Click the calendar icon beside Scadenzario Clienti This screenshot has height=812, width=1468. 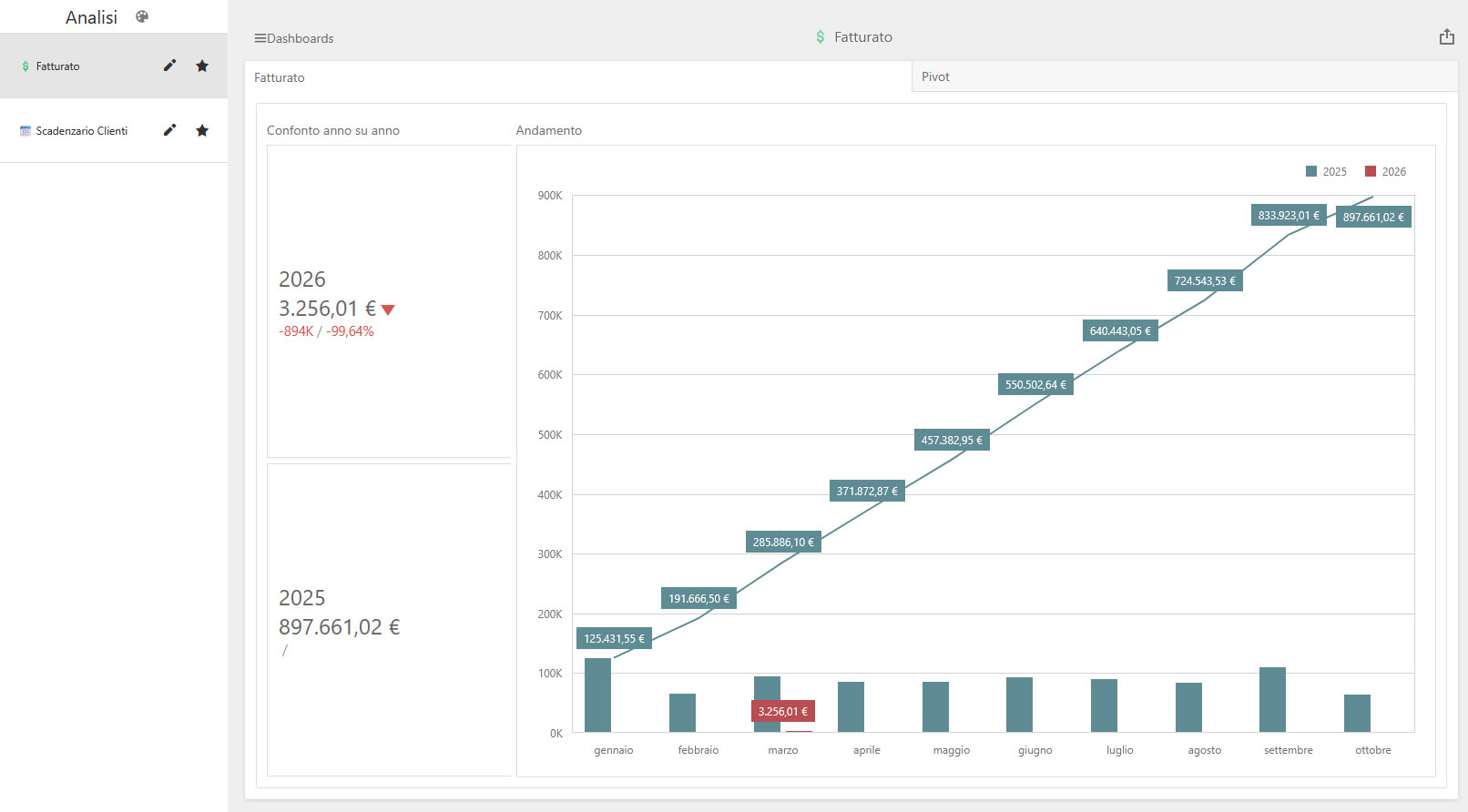click(x=25, y=131)
